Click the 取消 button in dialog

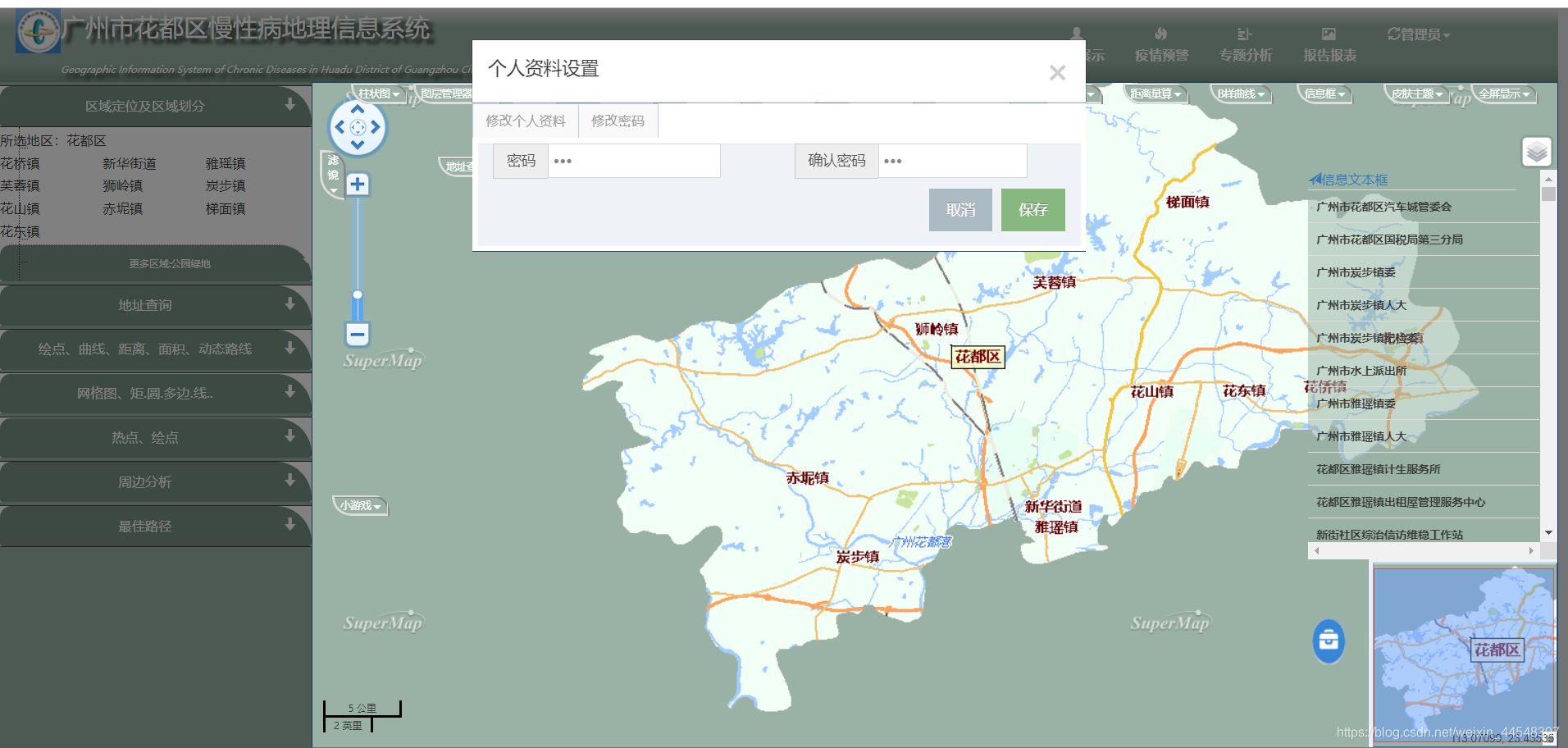pos(960,210)
